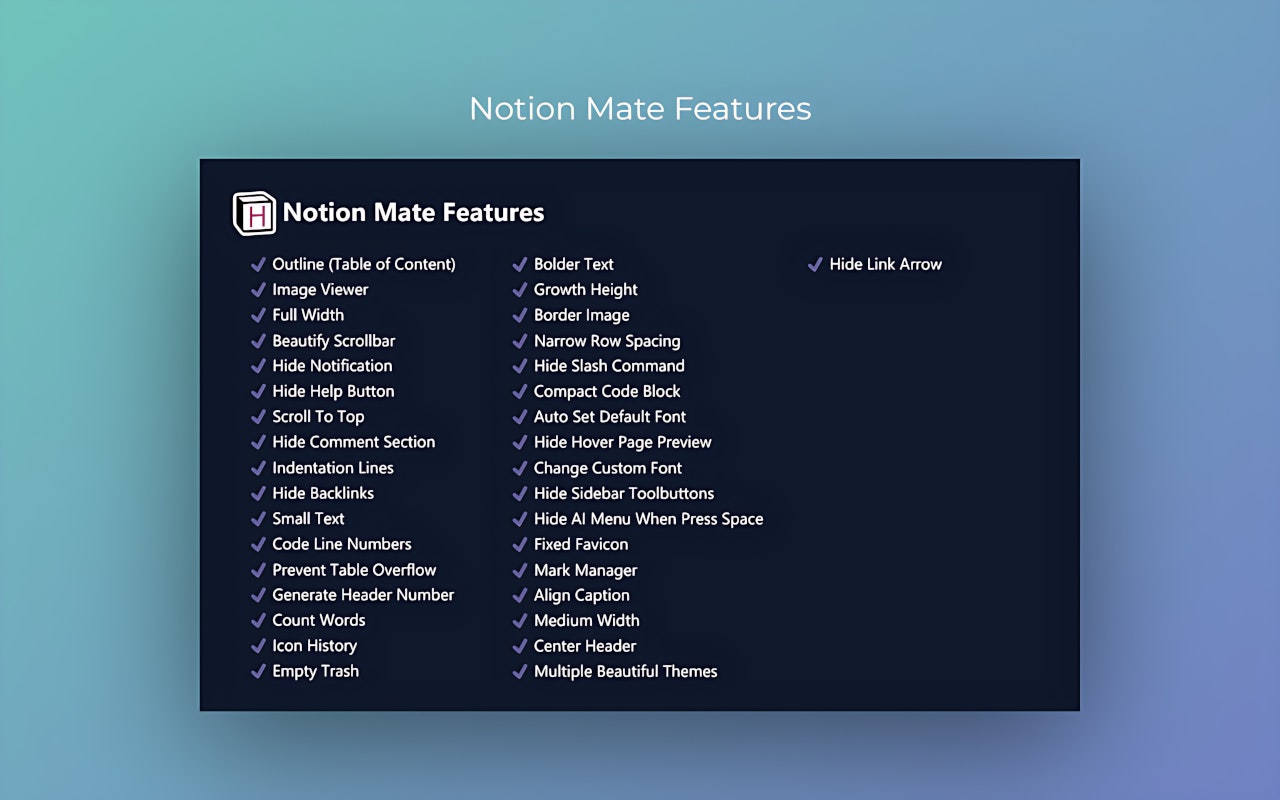Click Hide AI Menu When Press Space

[x=648, y=518]
